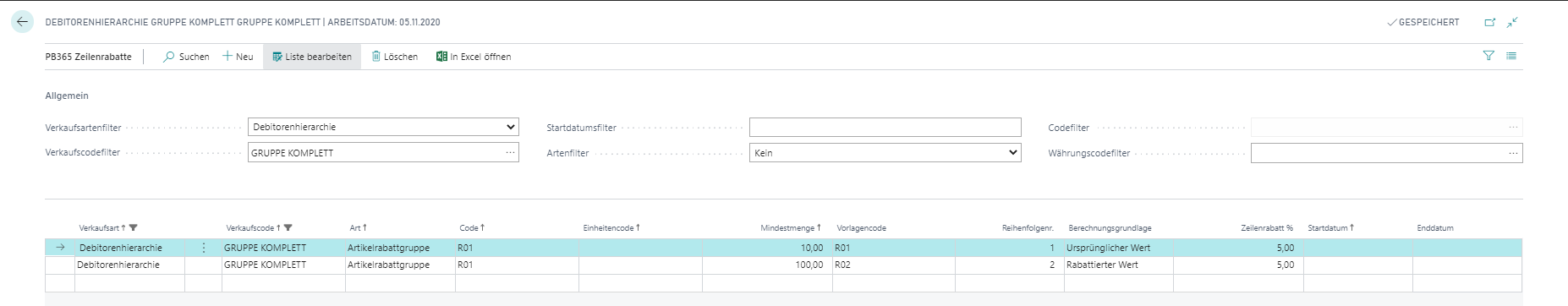Image resolution: width=1568 pixels, height=306 pixels.
Task: Open the Verkaufscodefilter lookup ellipsis
Action: point(510,153)
